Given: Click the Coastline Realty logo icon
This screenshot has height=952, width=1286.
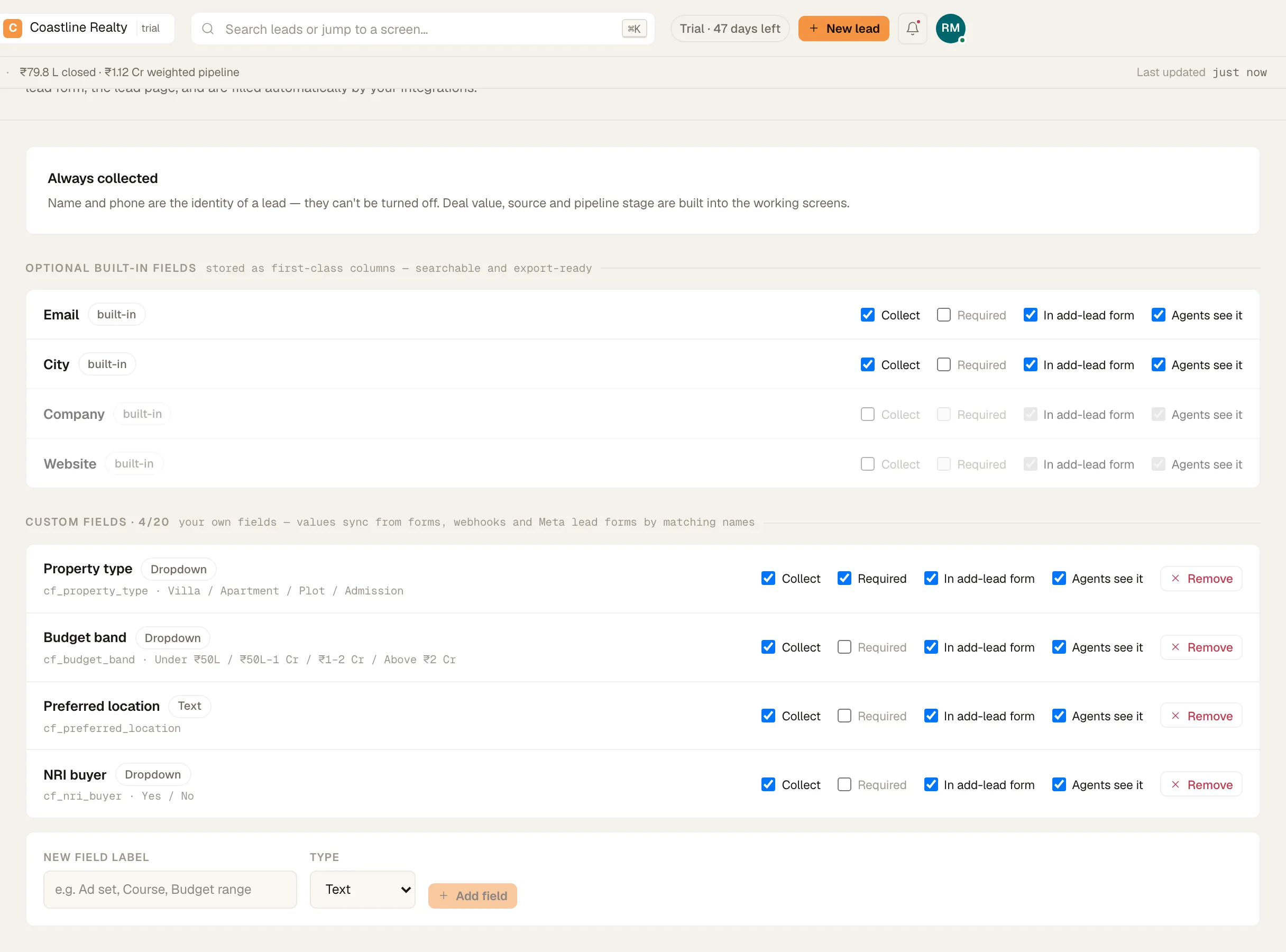Looking at the screenshot, I should (x=13, y=28).
